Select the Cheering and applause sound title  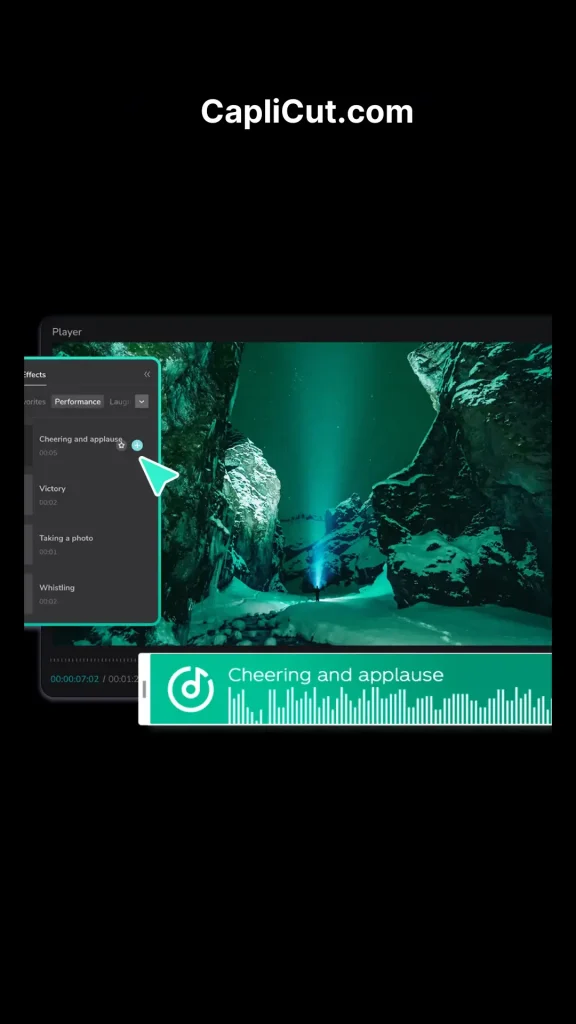(x=80, y=439)
